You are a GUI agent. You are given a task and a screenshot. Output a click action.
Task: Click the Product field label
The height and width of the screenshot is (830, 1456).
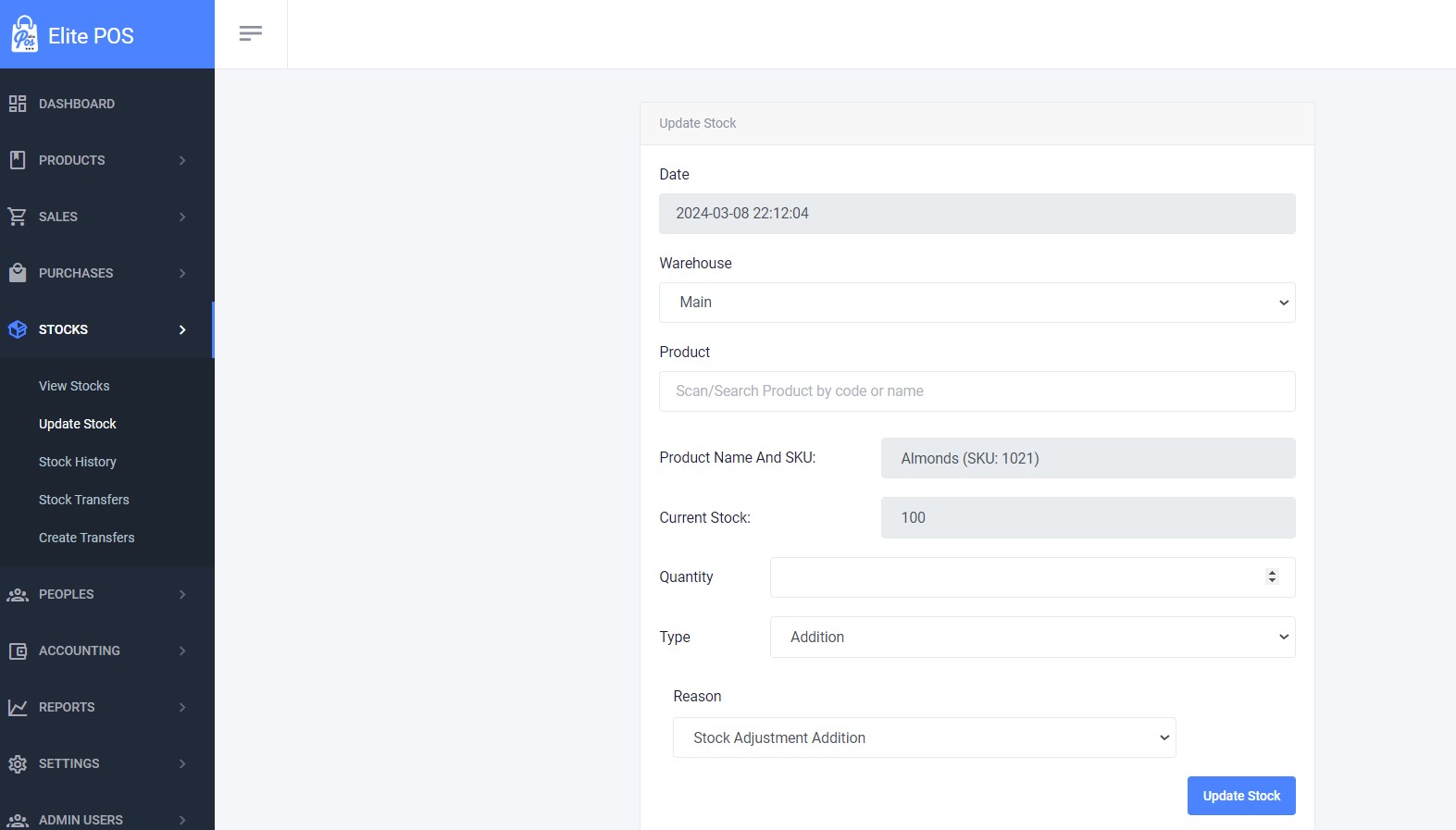click(685, 352)
